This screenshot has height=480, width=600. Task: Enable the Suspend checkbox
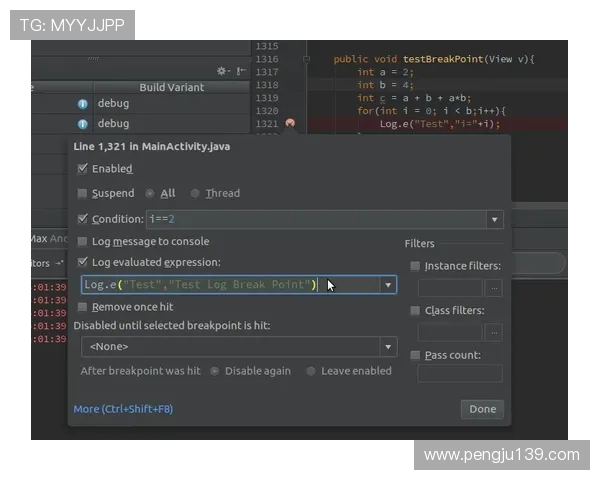(82, 193)
